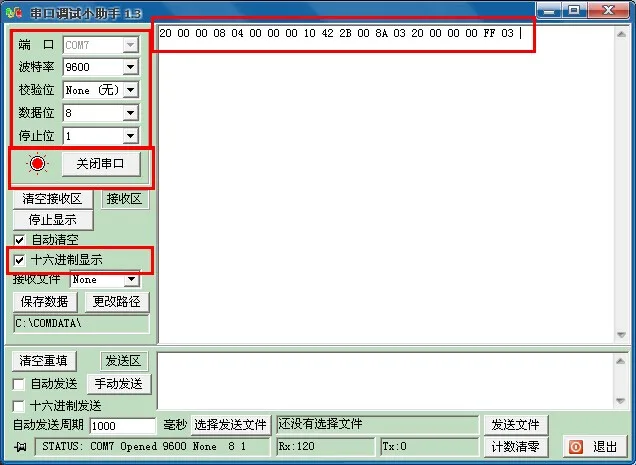
Task: Enable the 十六进制发送 checkbox
Action: [x=19, y=406]
